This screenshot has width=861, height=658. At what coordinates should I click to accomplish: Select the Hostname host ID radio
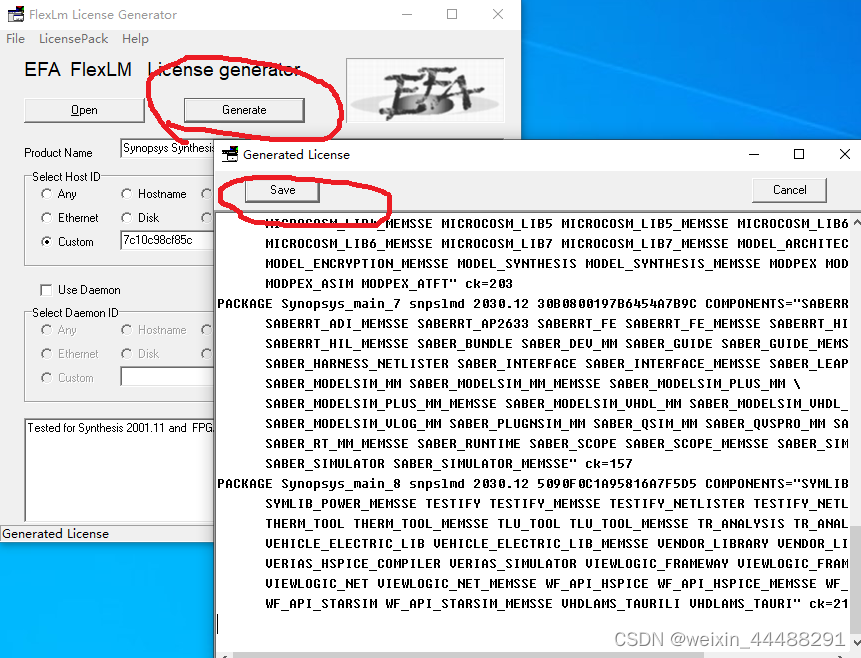click(x=127, y=194)
